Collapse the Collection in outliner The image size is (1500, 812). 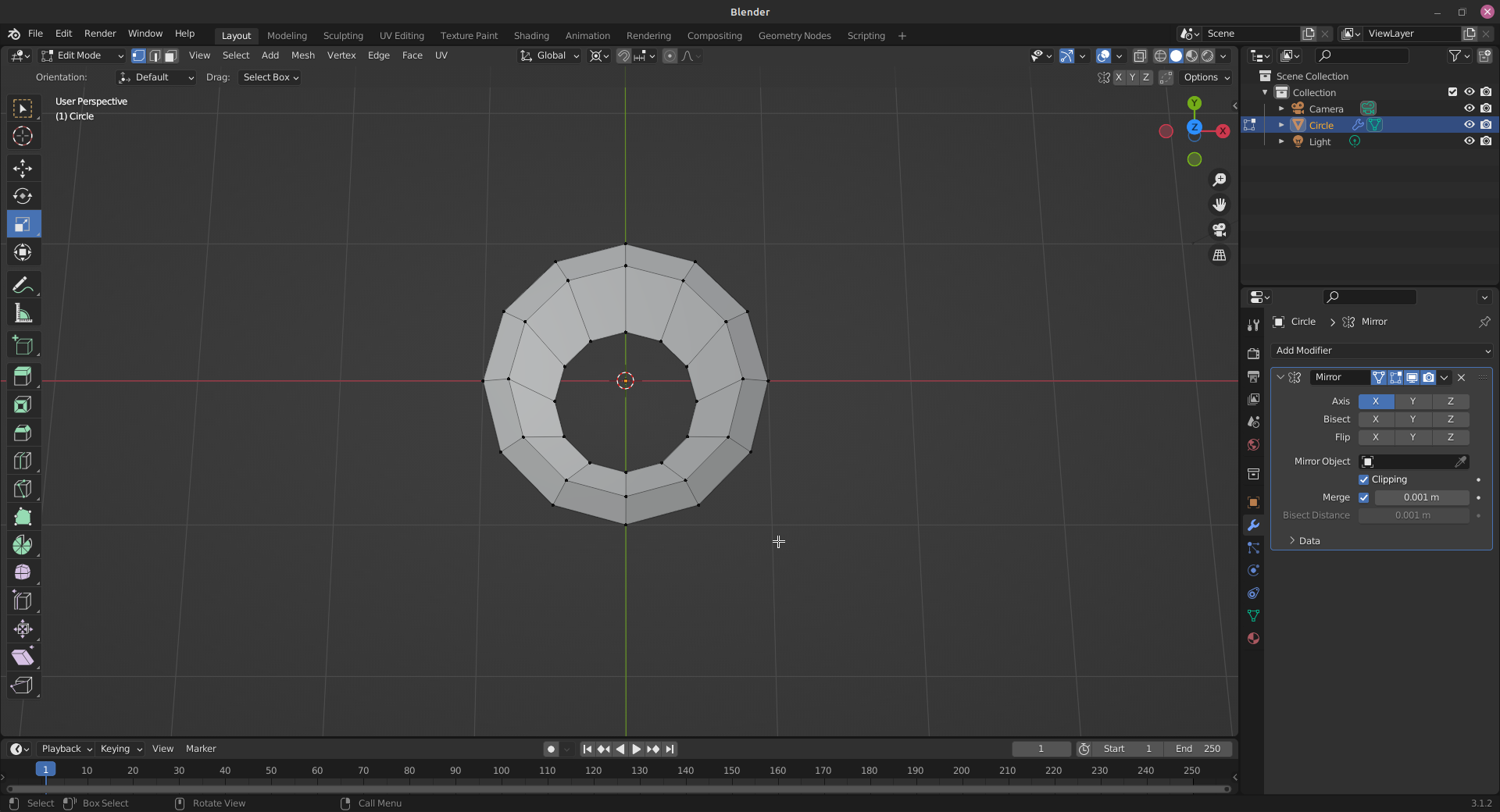1265,92
